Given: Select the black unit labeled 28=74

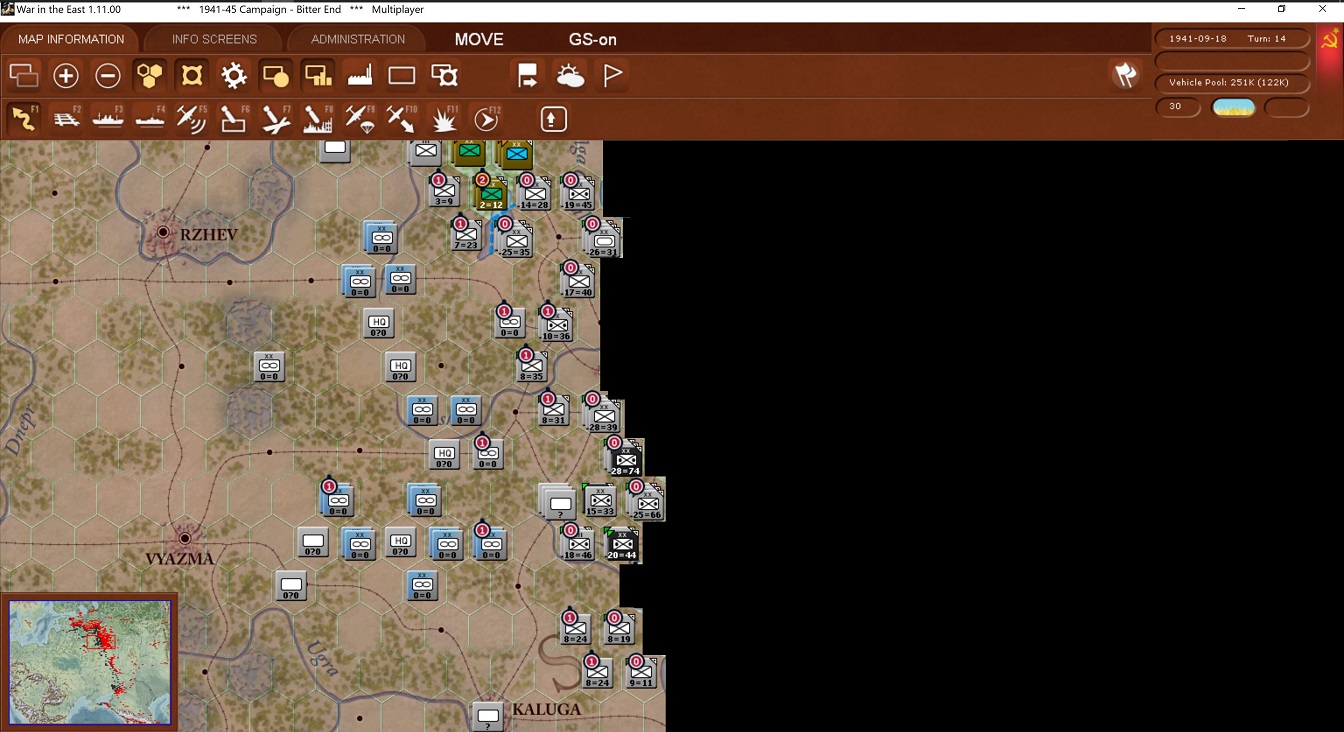Looking at the screenshot, I should coord(624,460).
